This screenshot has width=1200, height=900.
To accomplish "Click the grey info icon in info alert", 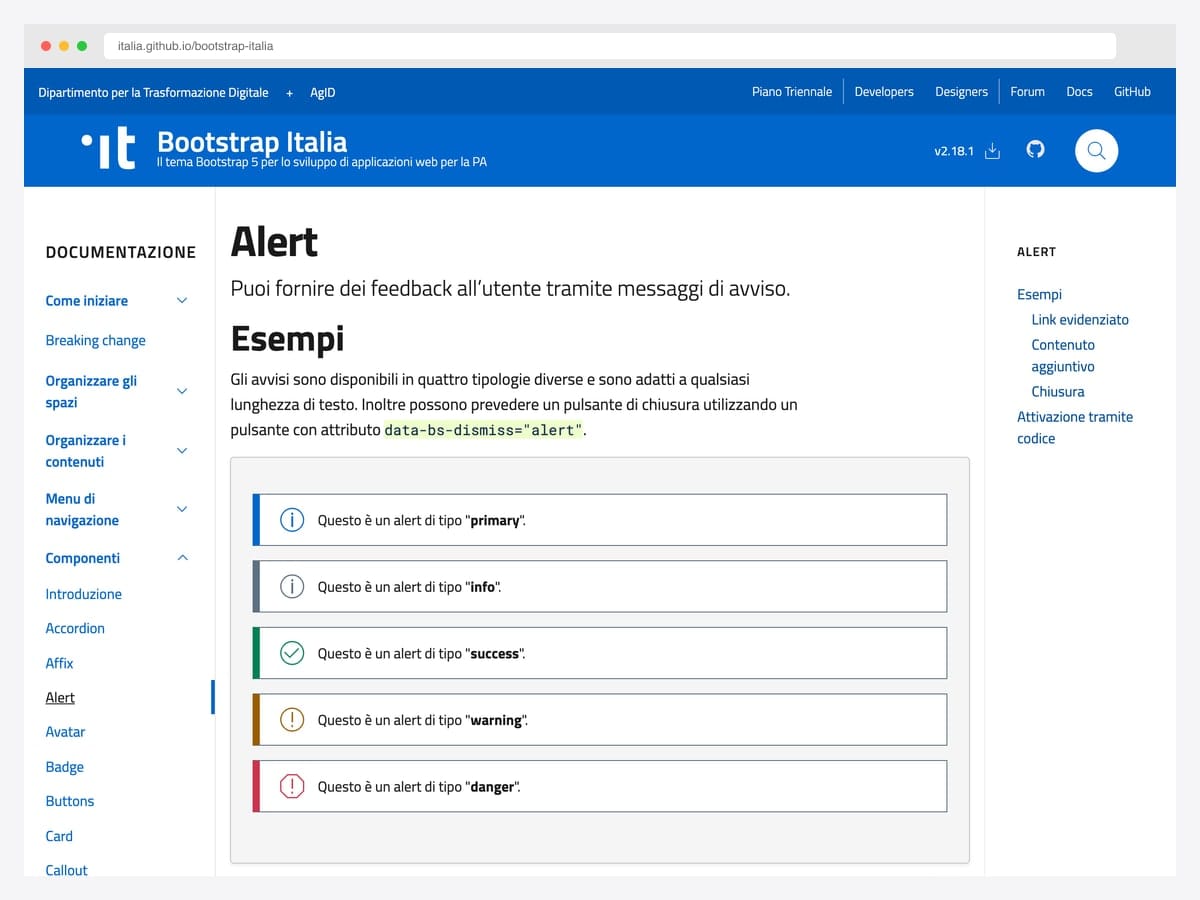I will click(x=291, y=587).
